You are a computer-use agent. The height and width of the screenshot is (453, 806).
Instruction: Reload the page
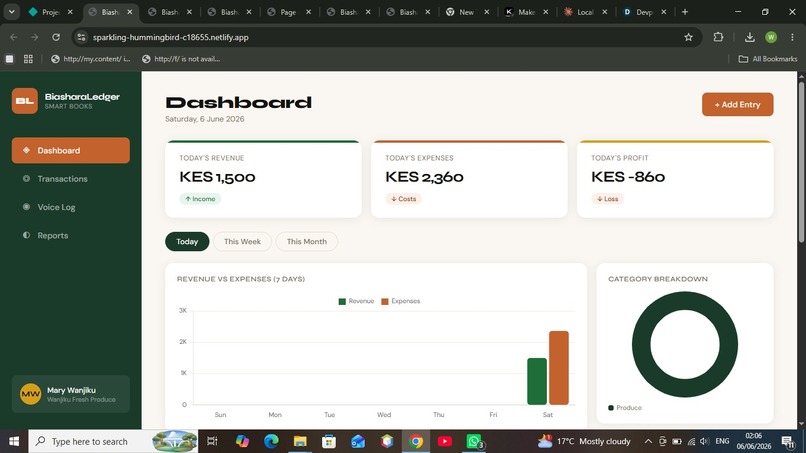[56, 37]
